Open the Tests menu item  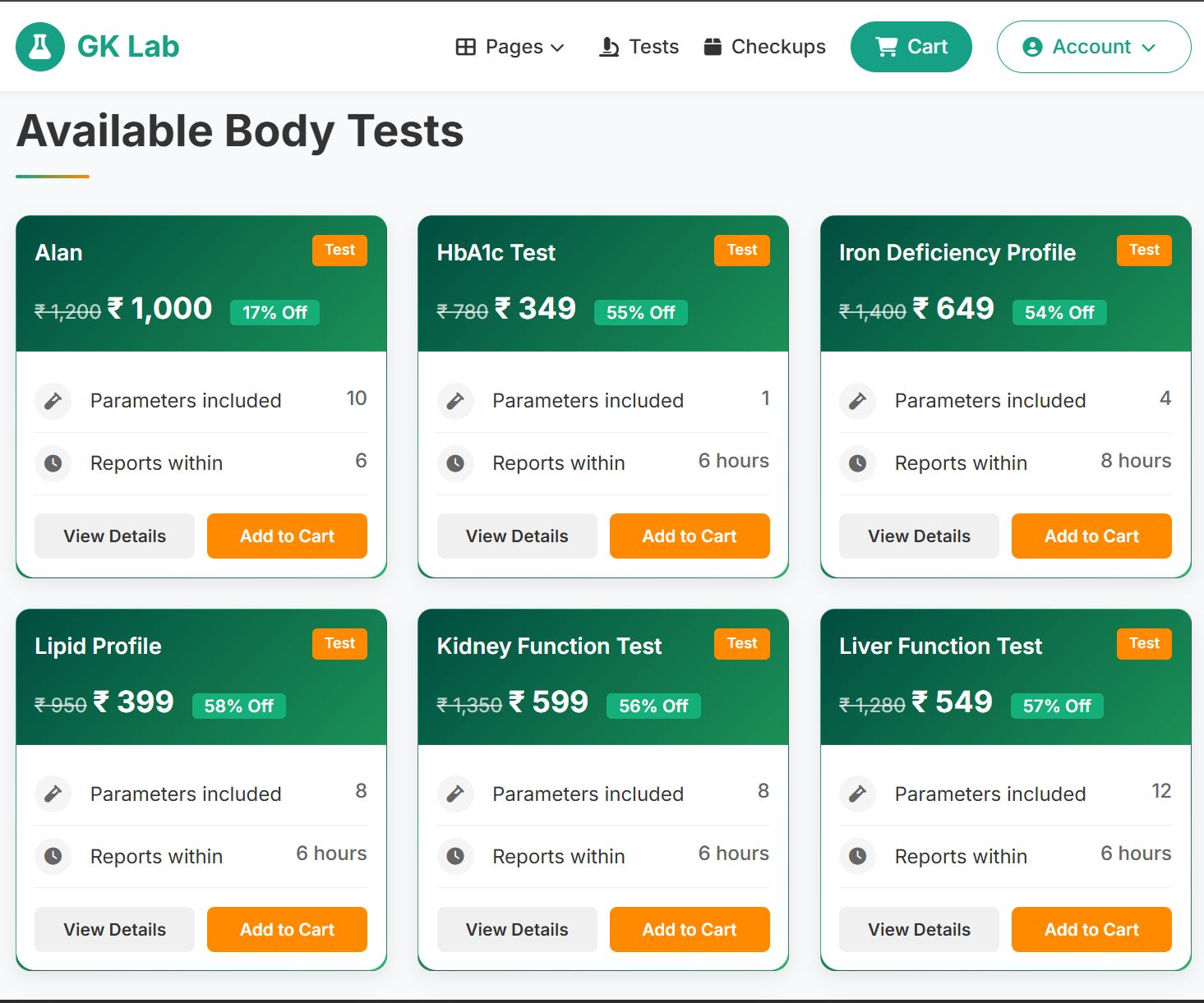coord(653,47)
